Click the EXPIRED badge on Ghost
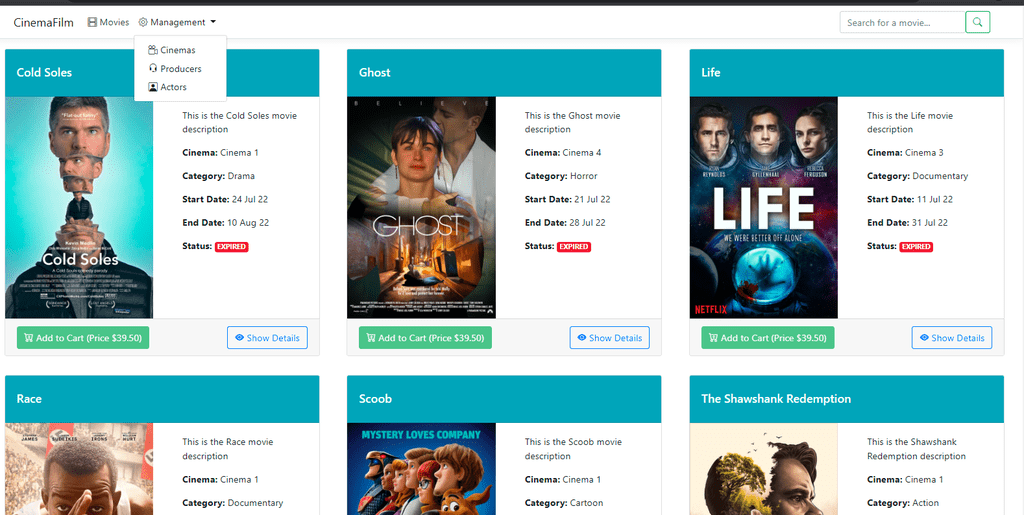Image resolution: width=1024 pixels, height=515 pixels. point(574,247)
